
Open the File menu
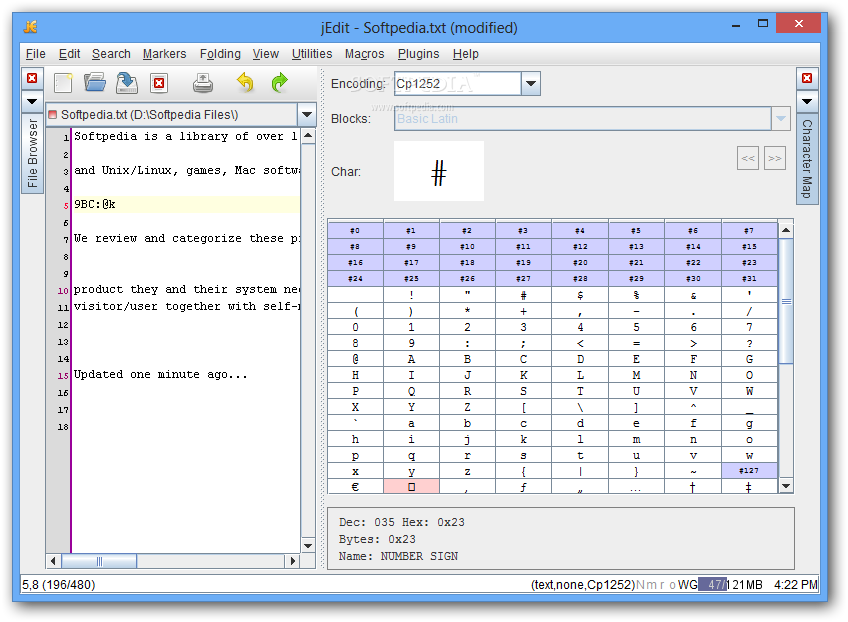point(36,54)
